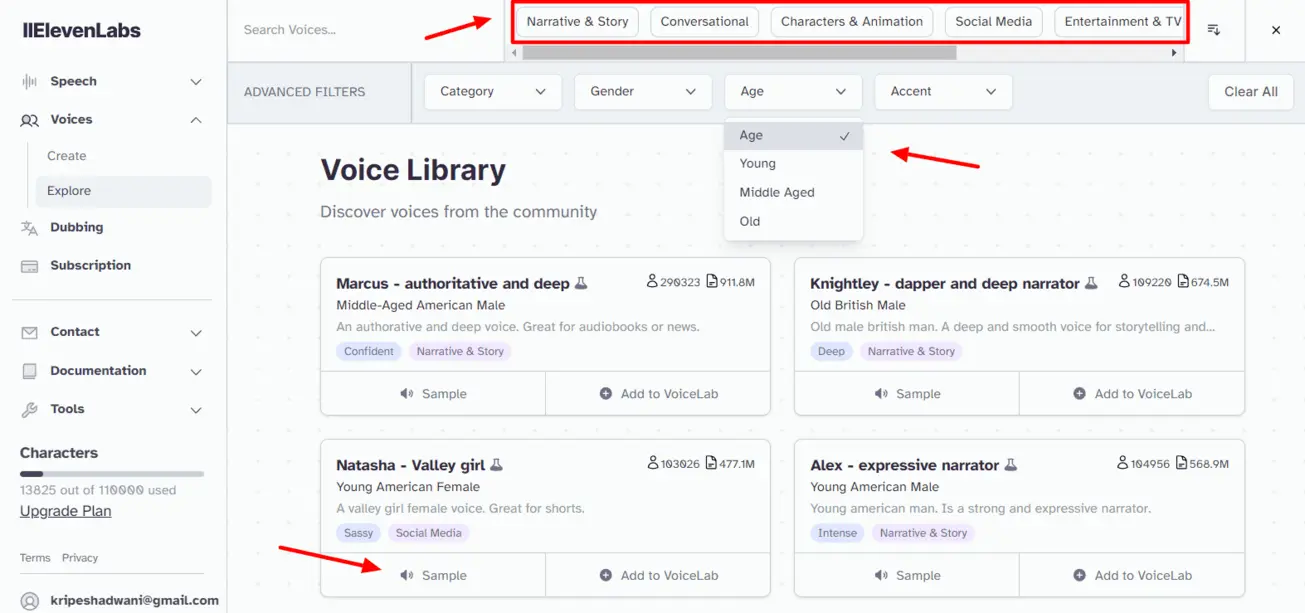Image resolution: width=1305 pixels, height=613 pixels.
Task: Open the Gender filter dropdown
Action: pyautogui.click(x=642, y=91)
